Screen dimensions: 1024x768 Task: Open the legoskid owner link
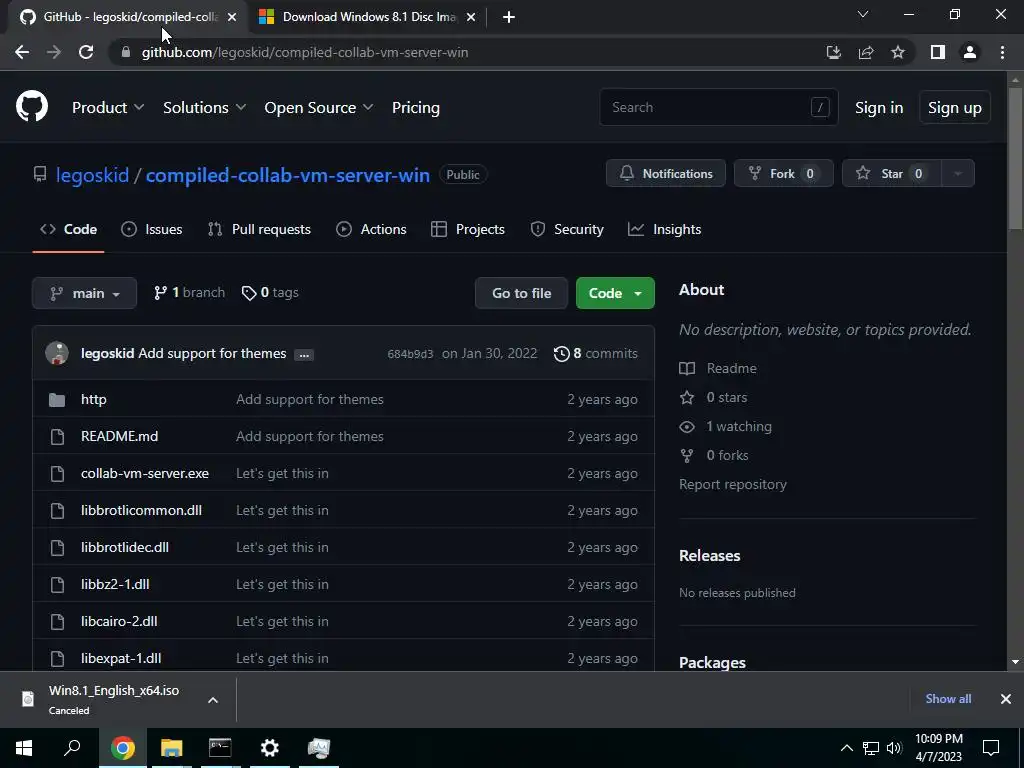[x=92, y=175]
